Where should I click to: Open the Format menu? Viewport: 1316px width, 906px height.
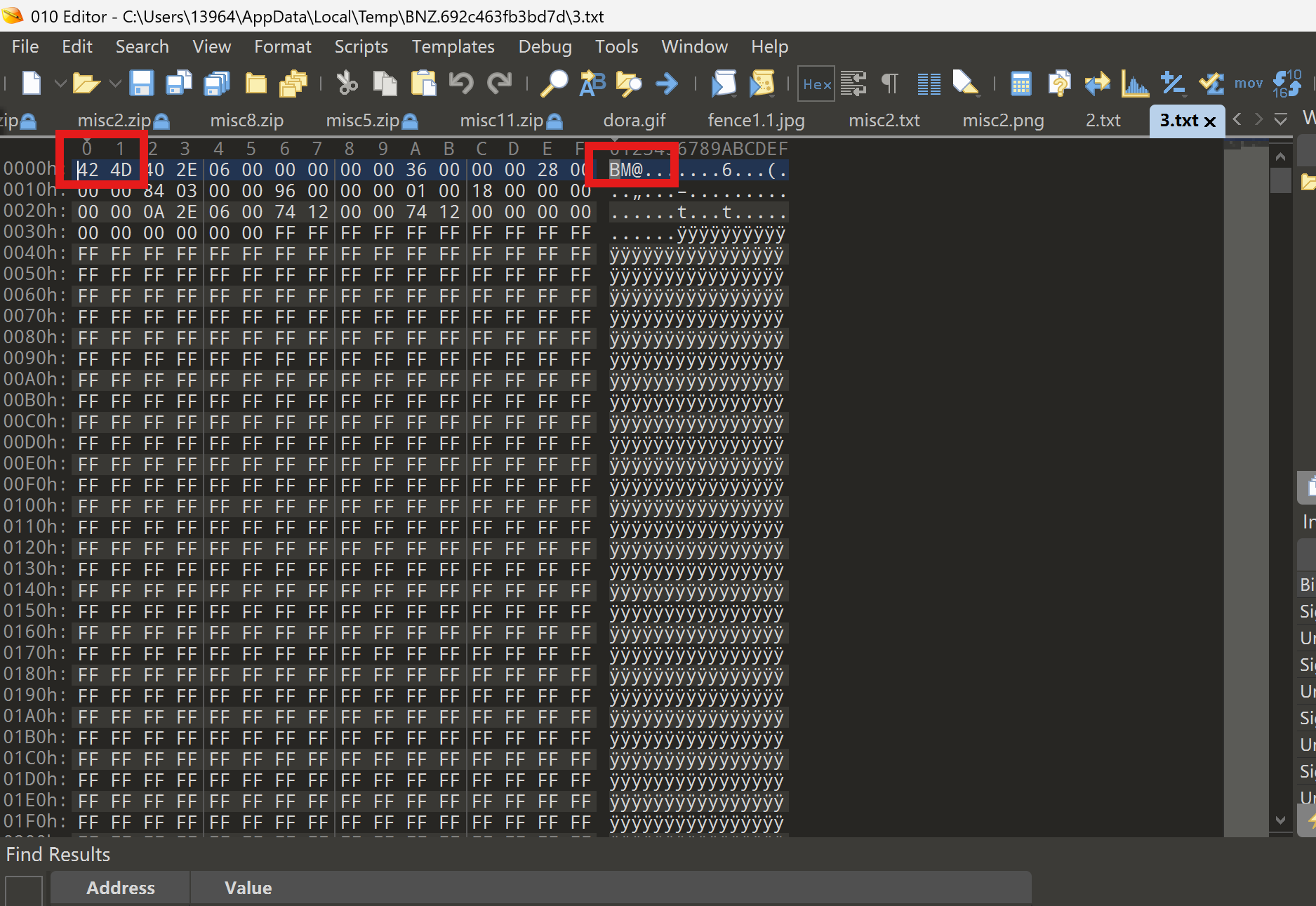283,47
